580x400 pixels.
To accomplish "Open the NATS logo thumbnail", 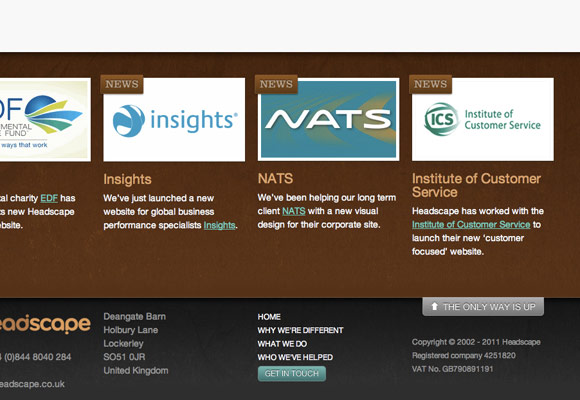I will click(x=328, y=120).
